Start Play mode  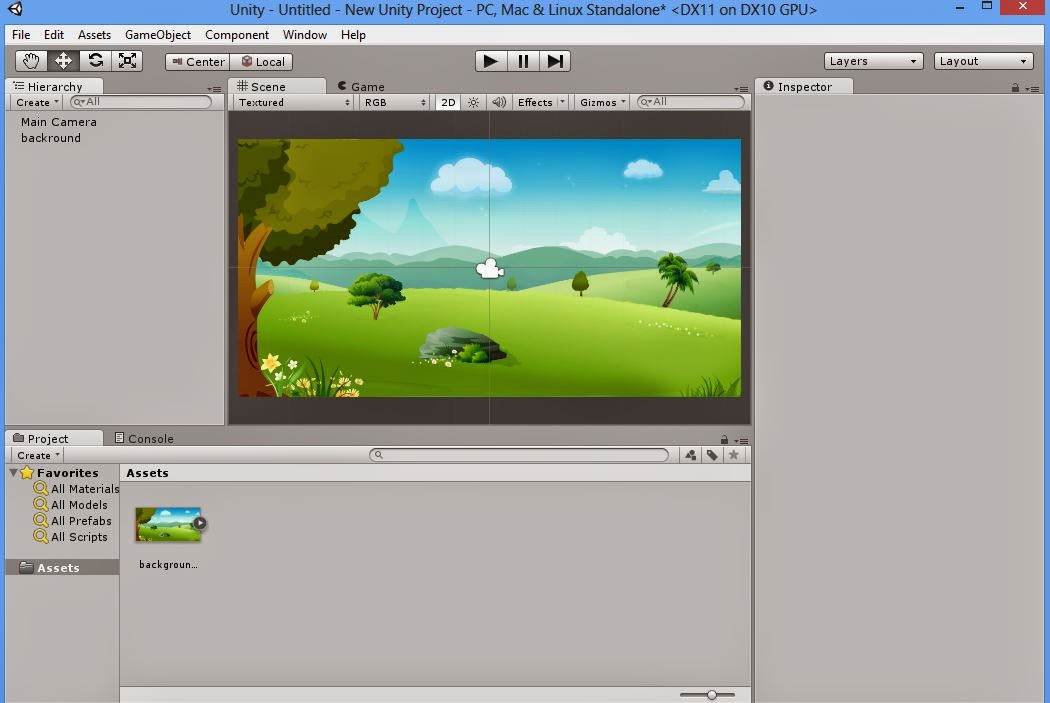[491, 61]
